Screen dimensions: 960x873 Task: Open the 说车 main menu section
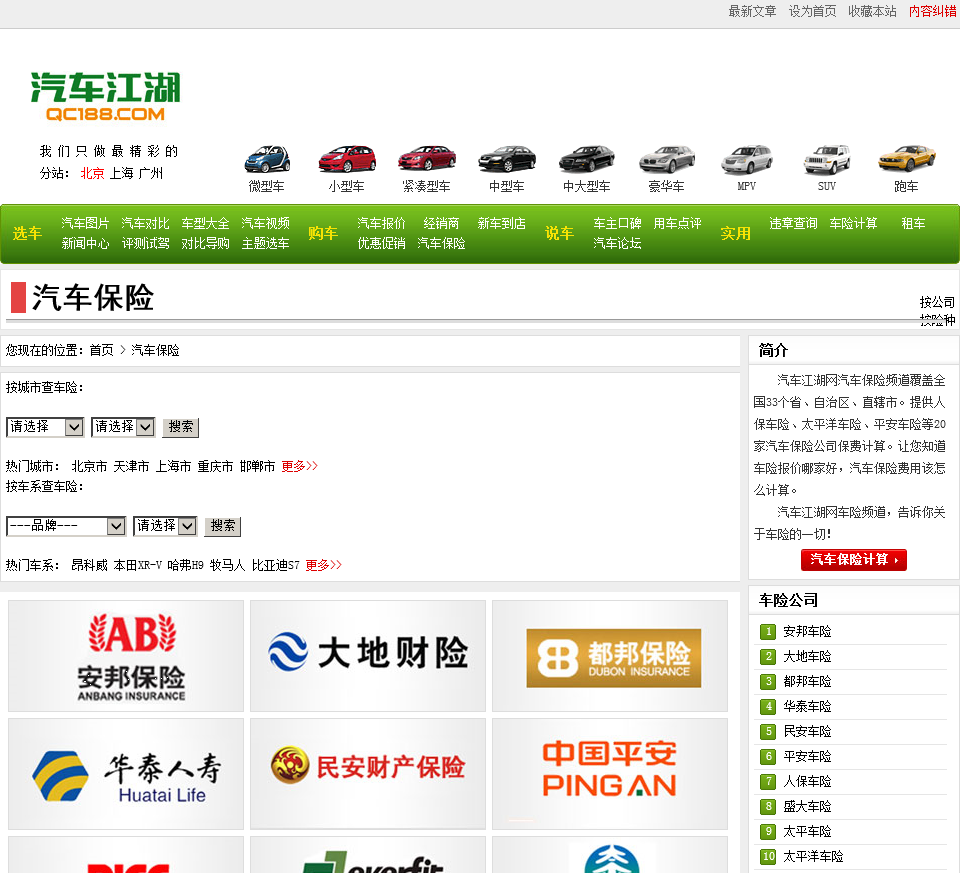click(559, 233)
